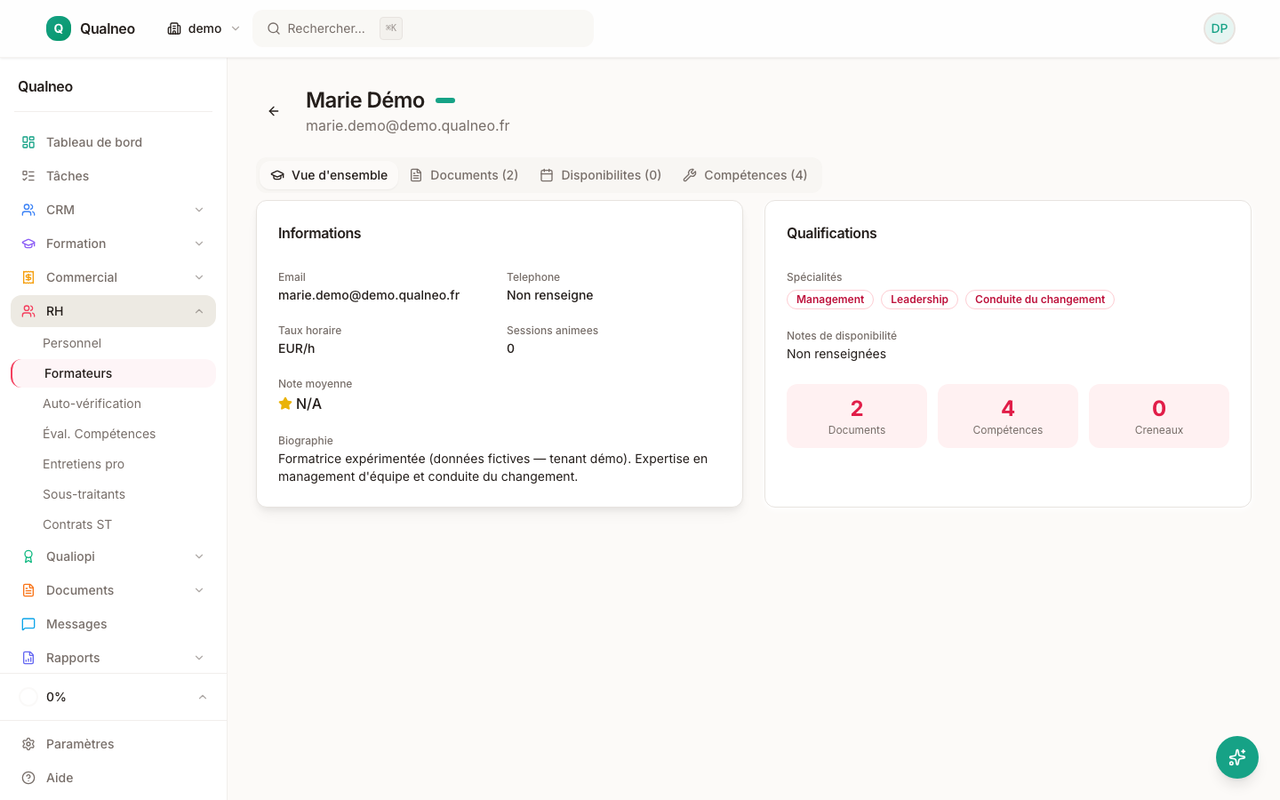Click the EUR/h hourly rate value
Viewport: 1280px width, 800px height.
pyautogui.click(x=296, y=349)
